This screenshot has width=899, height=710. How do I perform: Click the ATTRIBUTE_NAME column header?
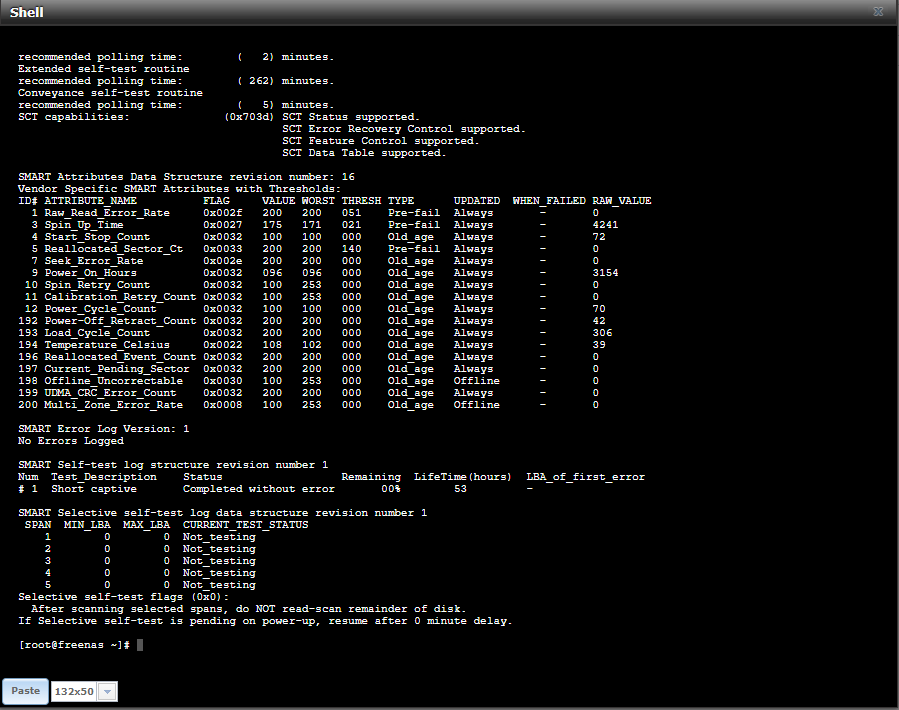pyautogui.click(x=91, y=201)
